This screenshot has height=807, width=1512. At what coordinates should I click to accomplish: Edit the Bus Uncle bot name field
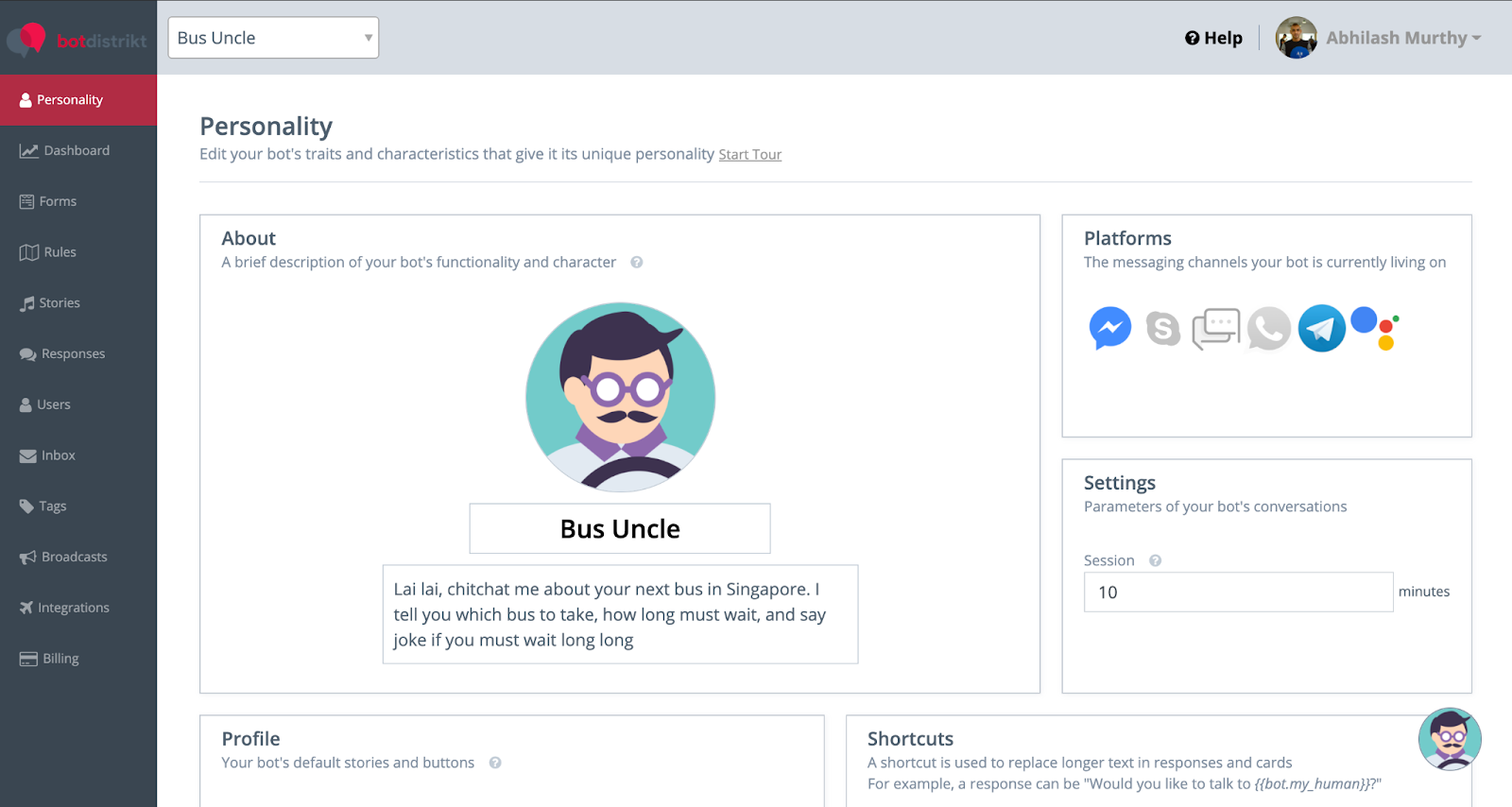(x=620, y=528)
